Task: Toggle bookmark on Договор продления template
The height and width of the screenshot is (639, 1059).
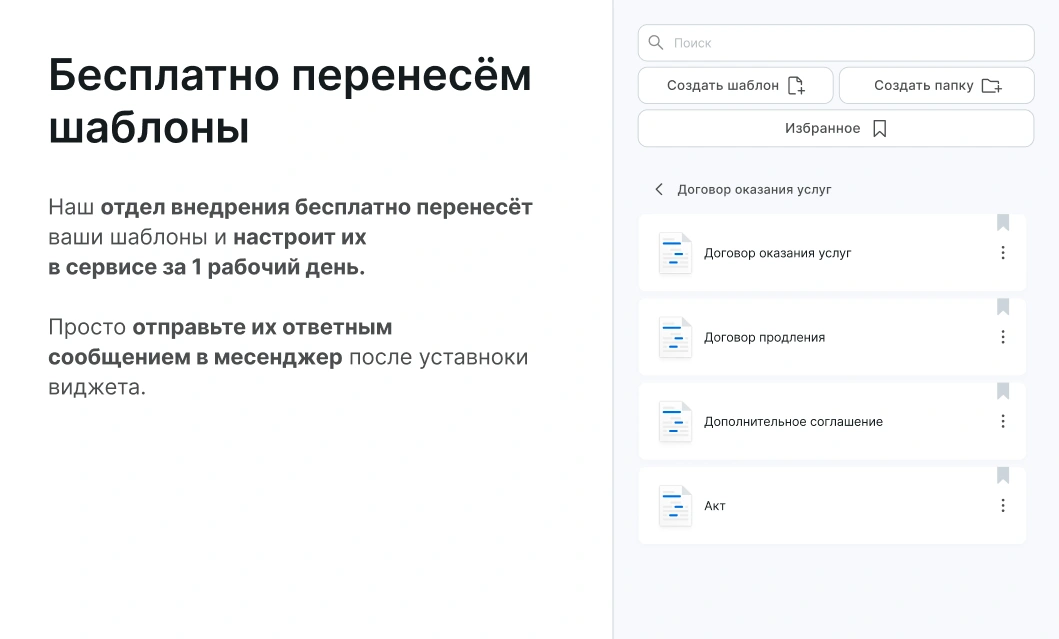Action: [x=1003, y=307]
